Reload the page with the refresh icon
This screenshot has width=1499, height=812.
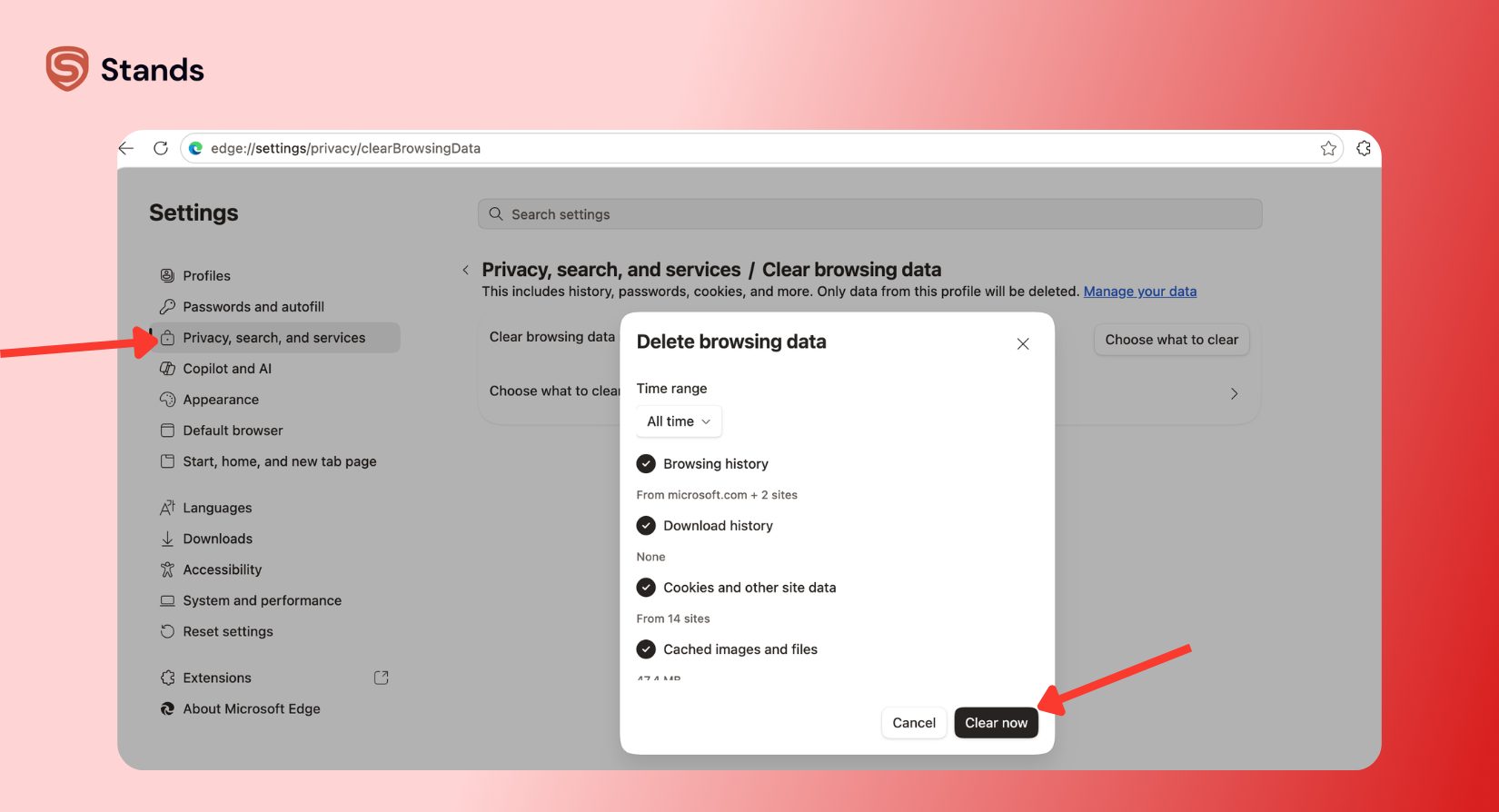[x=161, y=148]
